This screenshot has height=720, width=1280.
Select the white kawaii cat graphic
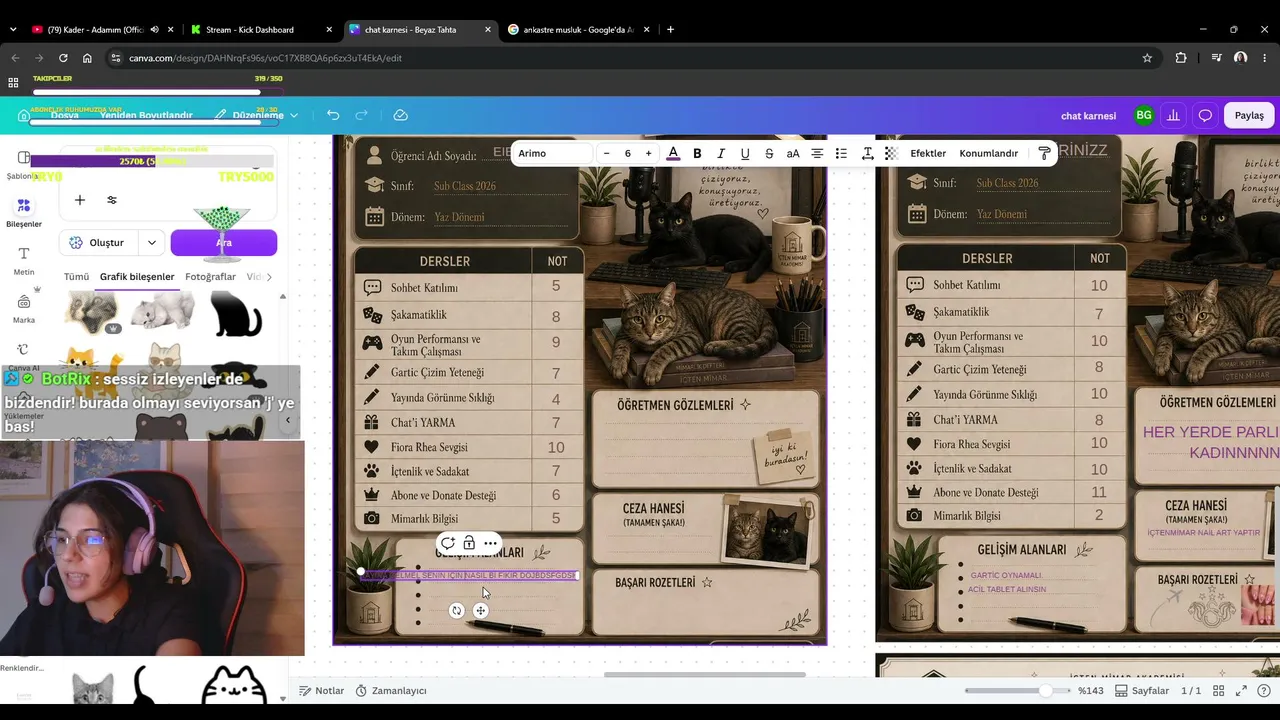[x=233, y=687]
